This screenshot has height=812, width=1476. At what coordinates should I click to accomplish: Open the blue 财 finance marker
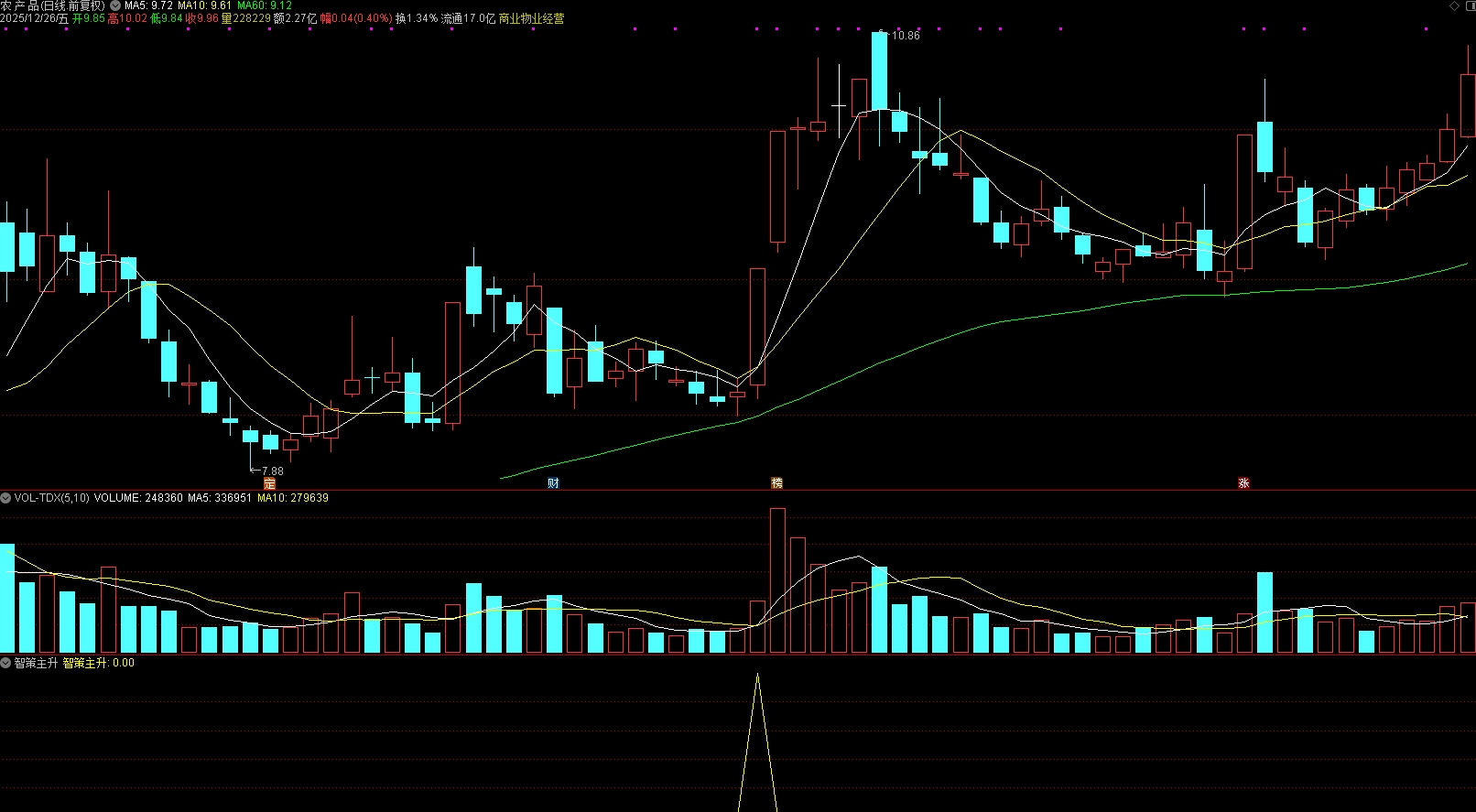[x=553, y=483]
